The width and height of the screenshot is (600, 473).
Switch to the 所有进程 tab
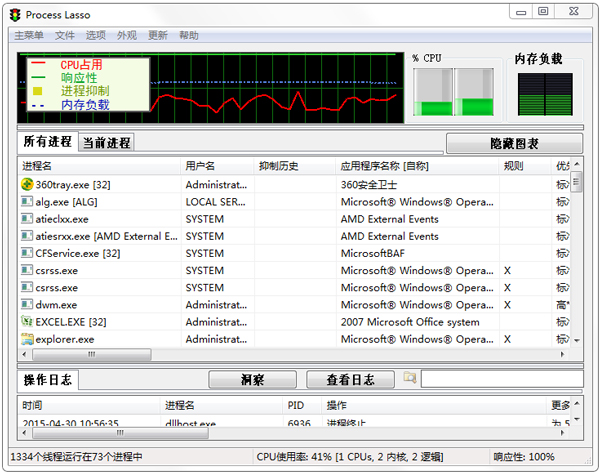pyautogui.click(x=47, y=141)
